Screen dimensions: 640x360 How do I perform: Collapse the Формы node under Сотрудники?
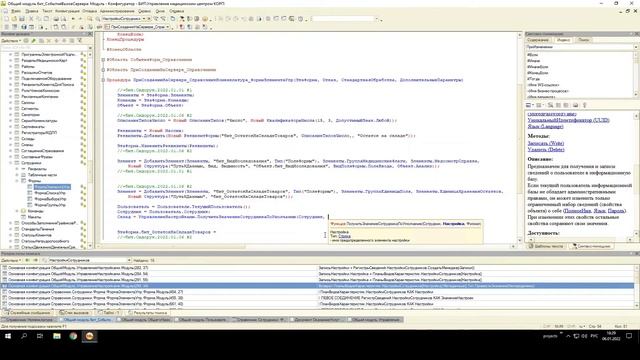(x=17, y=181)
